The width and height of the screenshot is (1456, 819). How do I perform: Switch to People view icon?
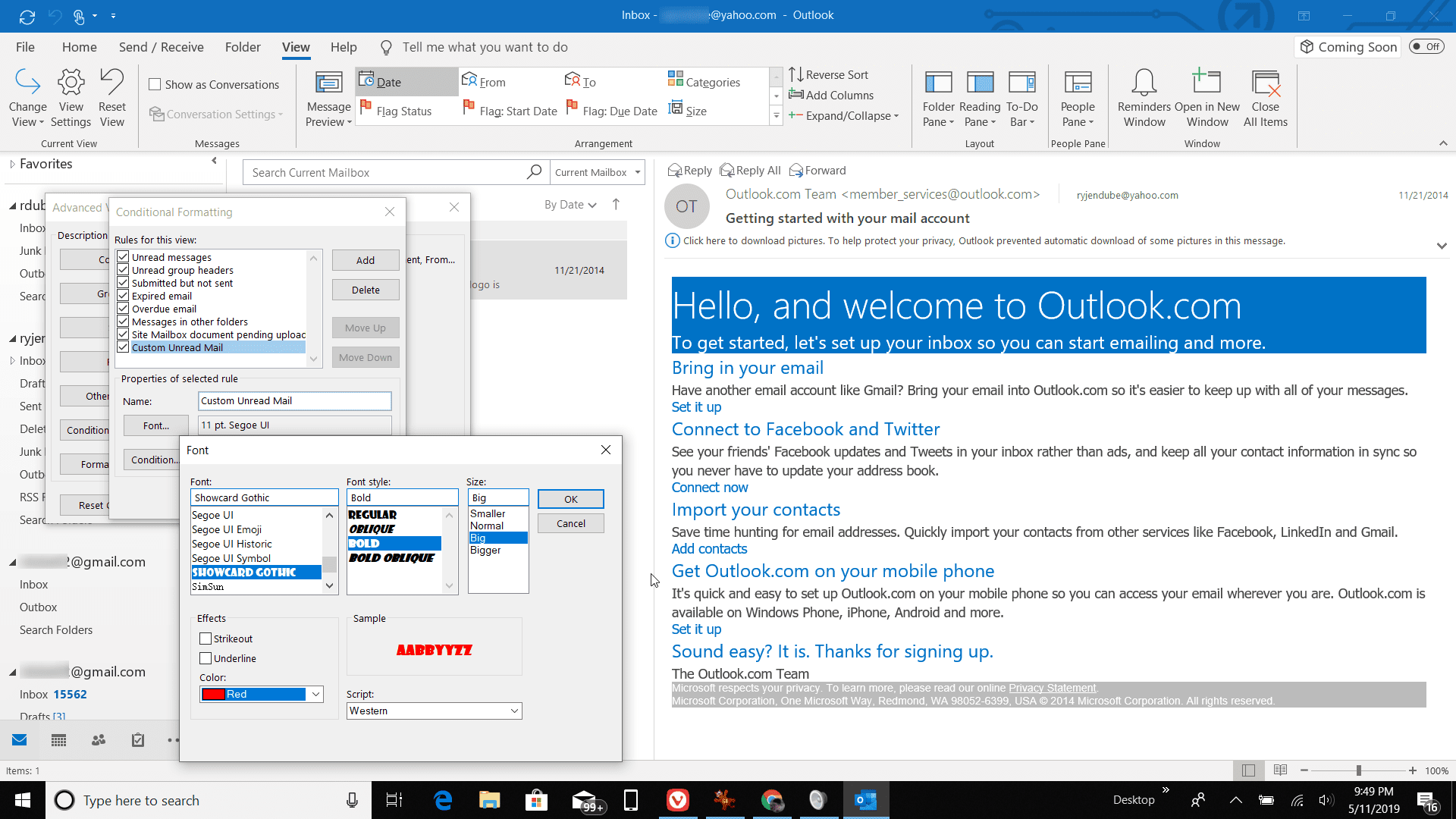pyautogui.click(x=99, y=740)
